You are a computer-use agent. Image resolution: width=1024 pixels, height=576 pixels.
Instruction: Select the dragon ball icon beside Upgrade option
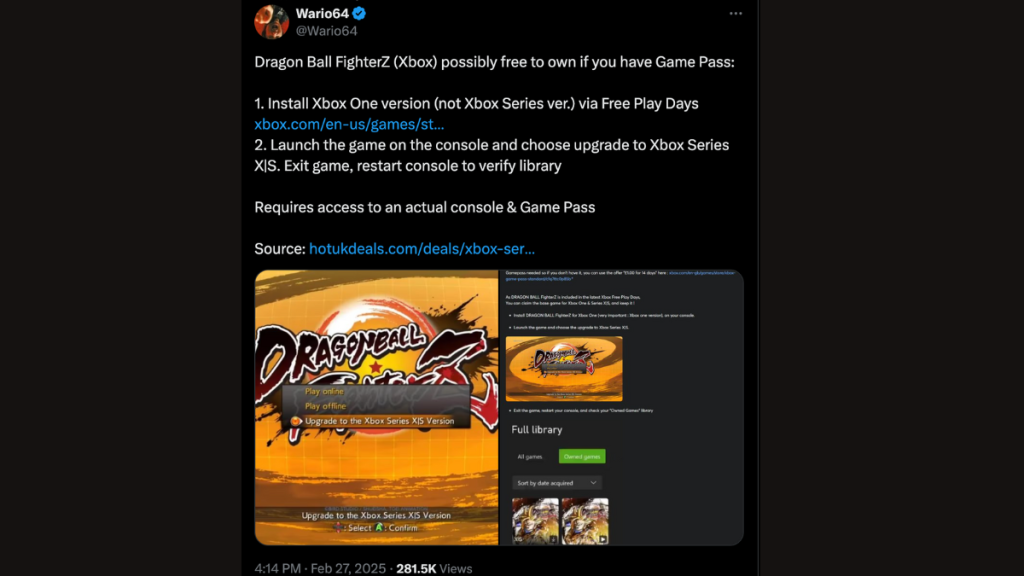tap(296, 421)
